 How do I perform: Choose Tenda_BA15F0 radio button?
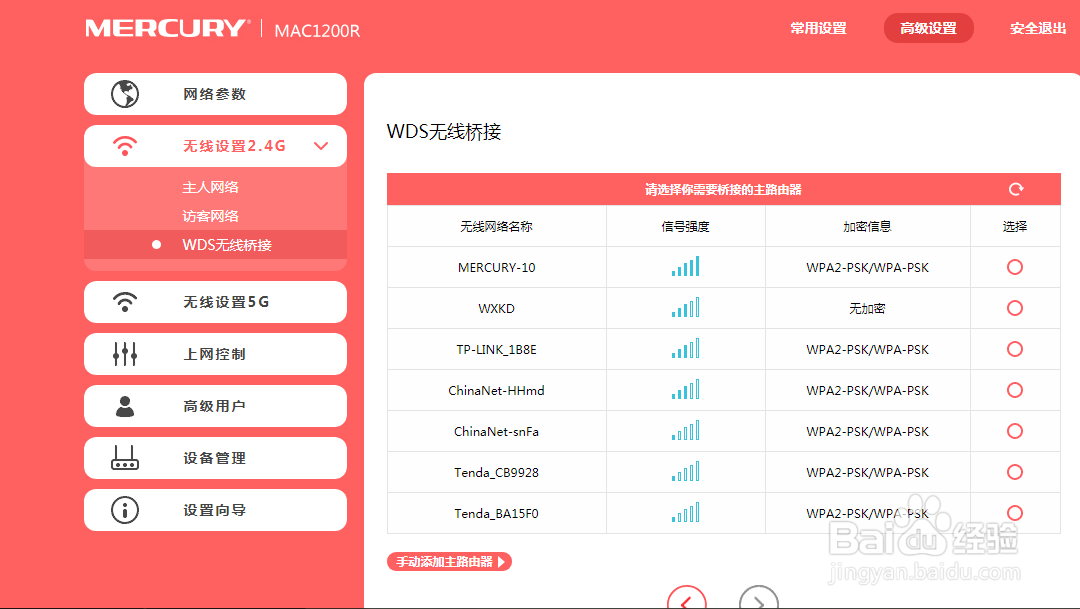click(1015, 513)
